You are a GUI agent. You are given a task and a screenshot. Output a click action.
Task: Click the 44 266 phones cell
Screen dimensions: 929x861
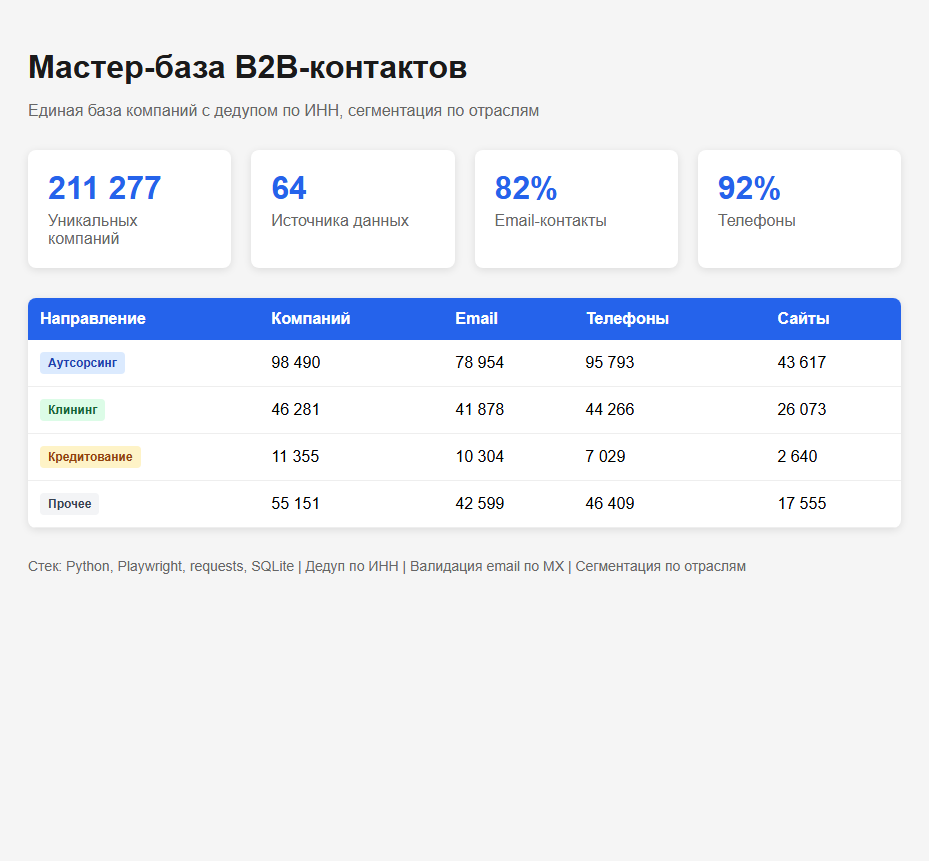point(610,409)
